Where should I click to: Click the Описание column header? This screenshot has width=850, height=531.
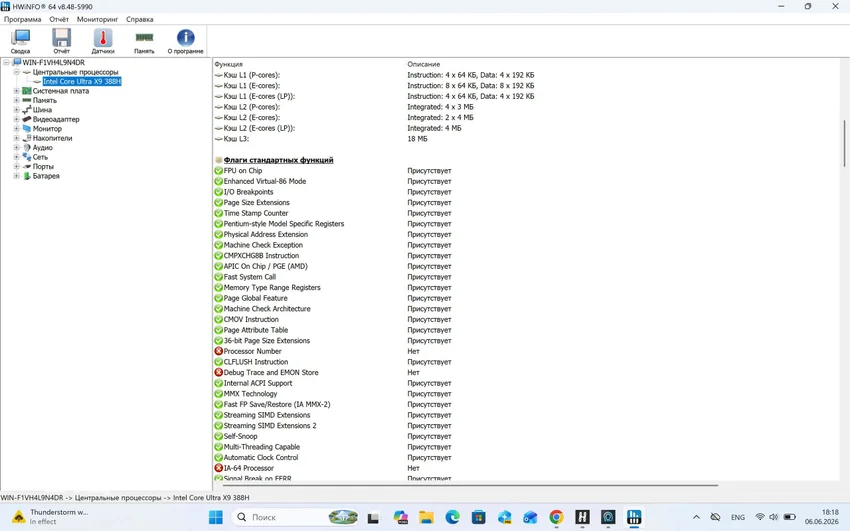423,64
